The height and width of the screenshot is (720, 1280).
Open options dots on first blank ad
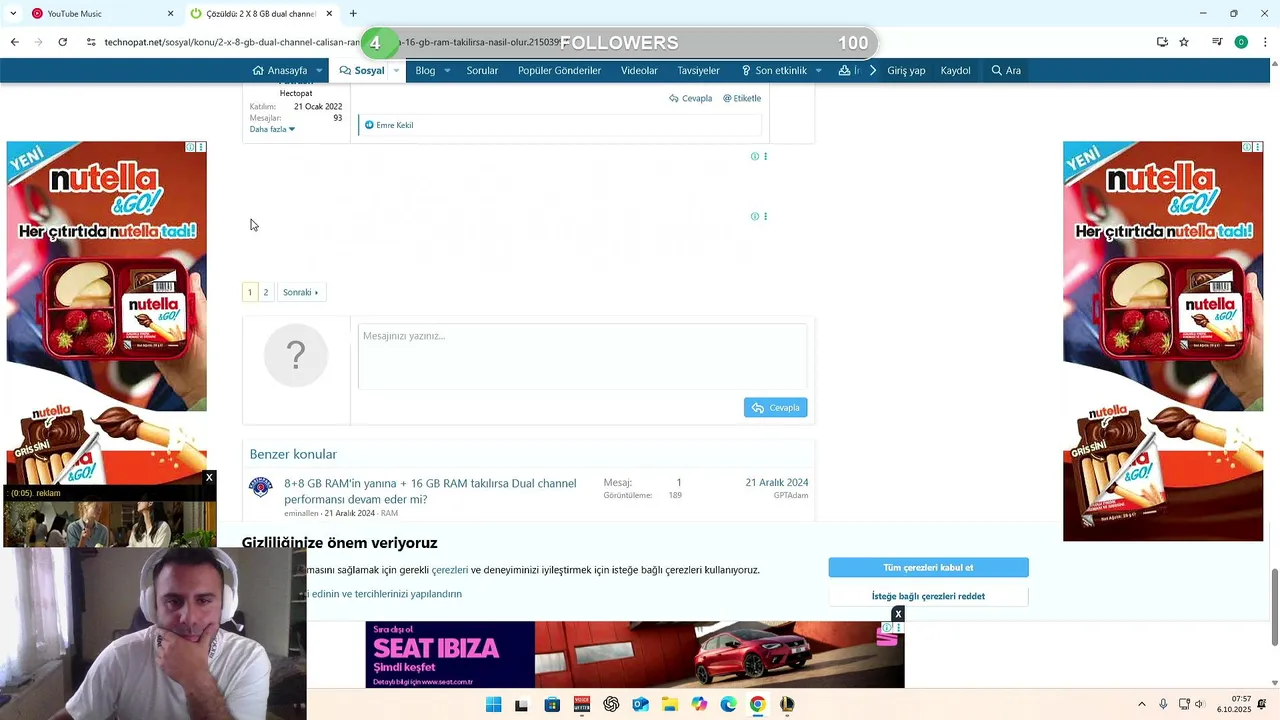766,156
